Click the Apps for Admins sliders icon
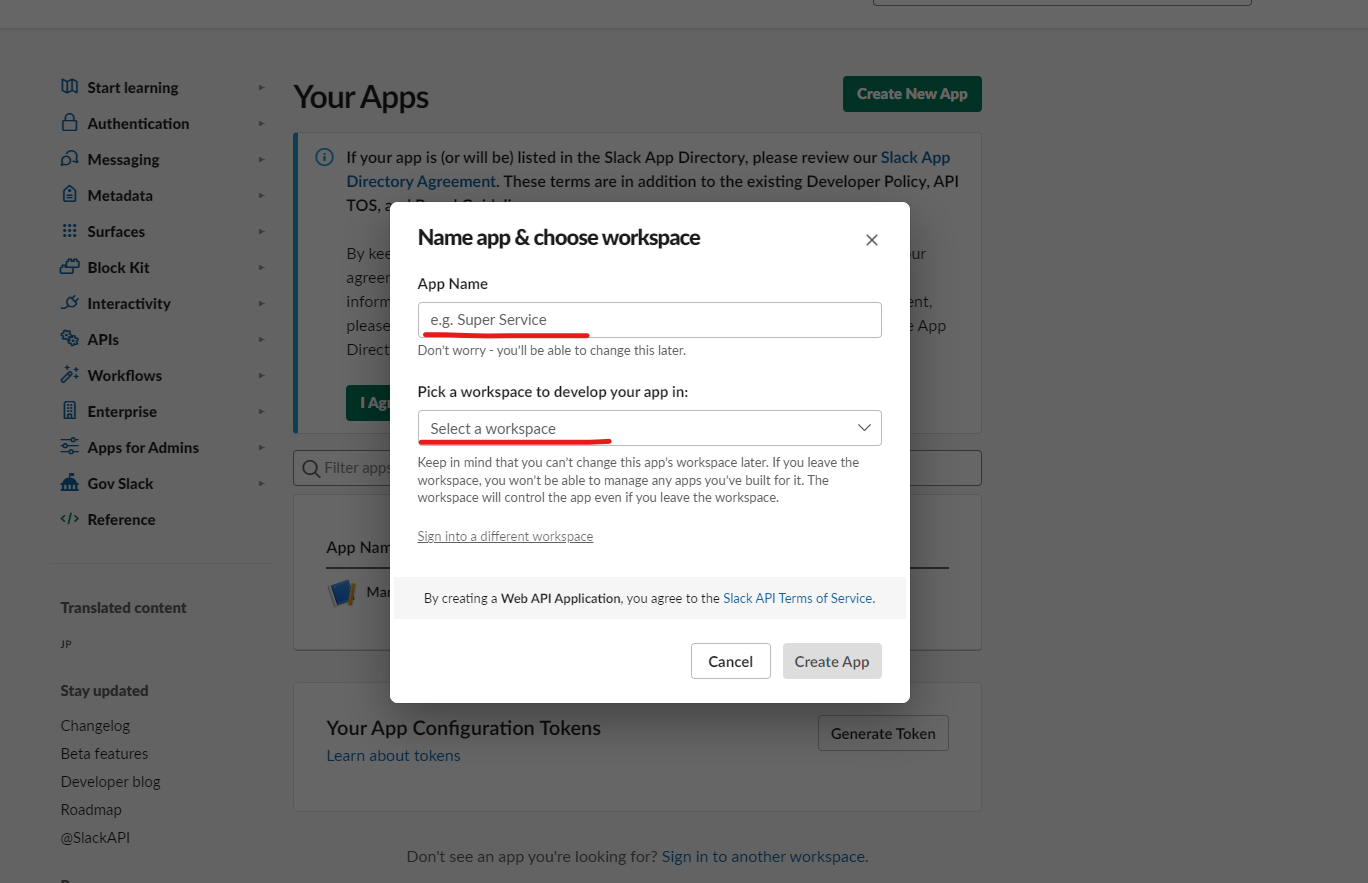Screen dimensions: 1368x883 tap(69, 447)
